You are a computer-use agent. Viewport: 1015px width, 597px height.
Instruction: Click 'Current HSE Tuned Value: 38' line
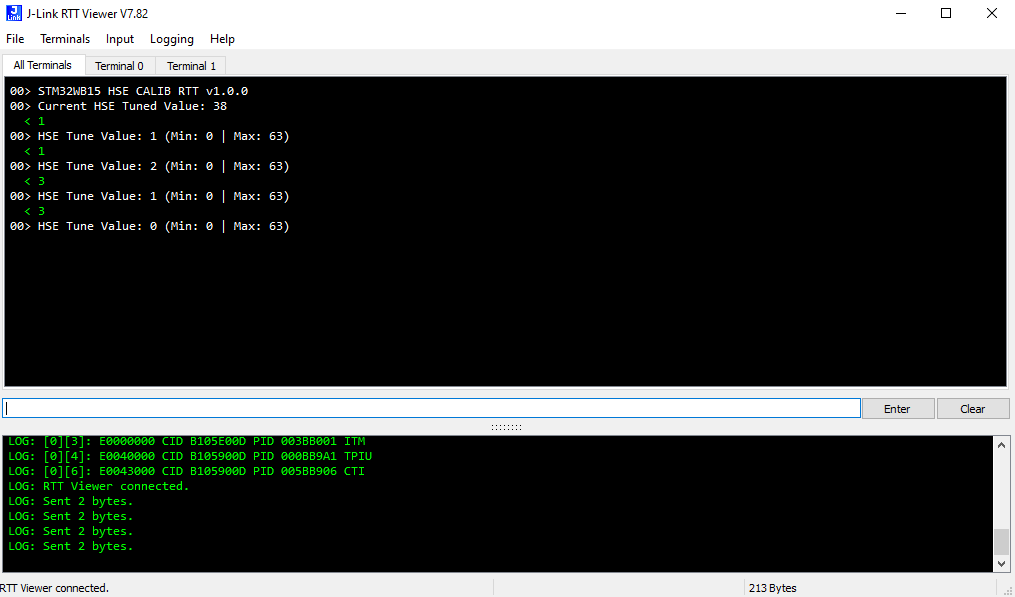click(x=118, y=106)
